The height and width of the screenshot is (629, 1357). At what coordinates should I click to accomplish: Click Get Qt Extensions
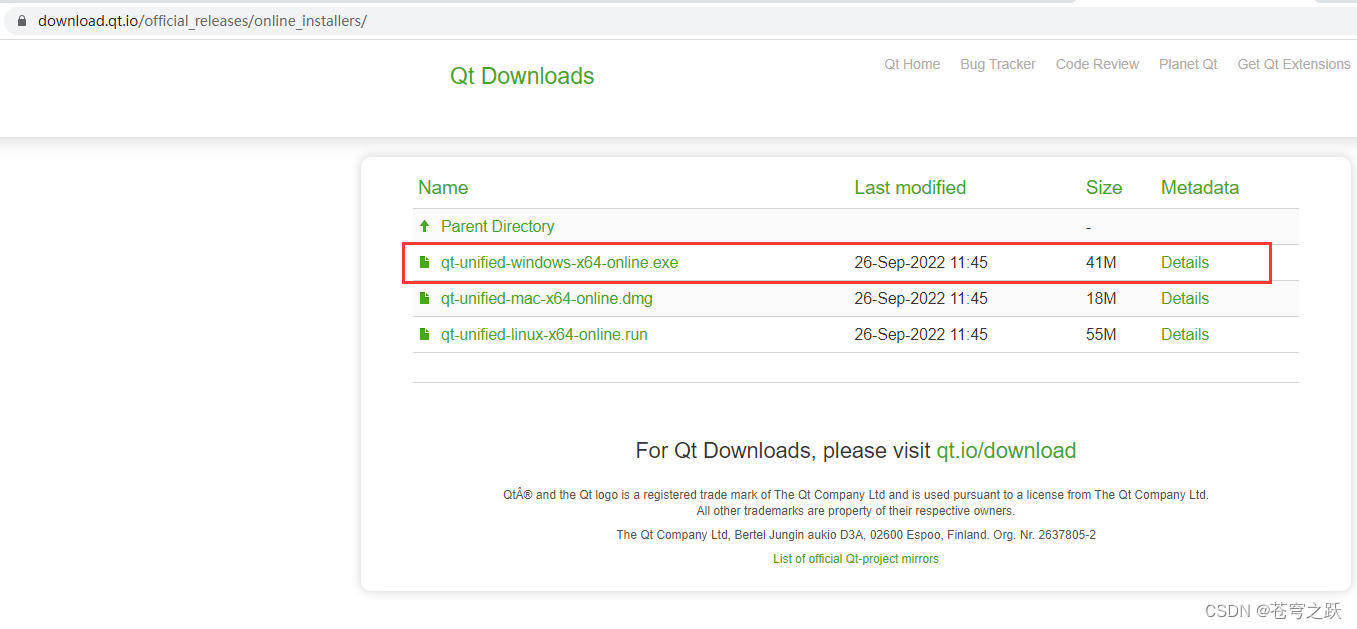tap(1293, 64)
